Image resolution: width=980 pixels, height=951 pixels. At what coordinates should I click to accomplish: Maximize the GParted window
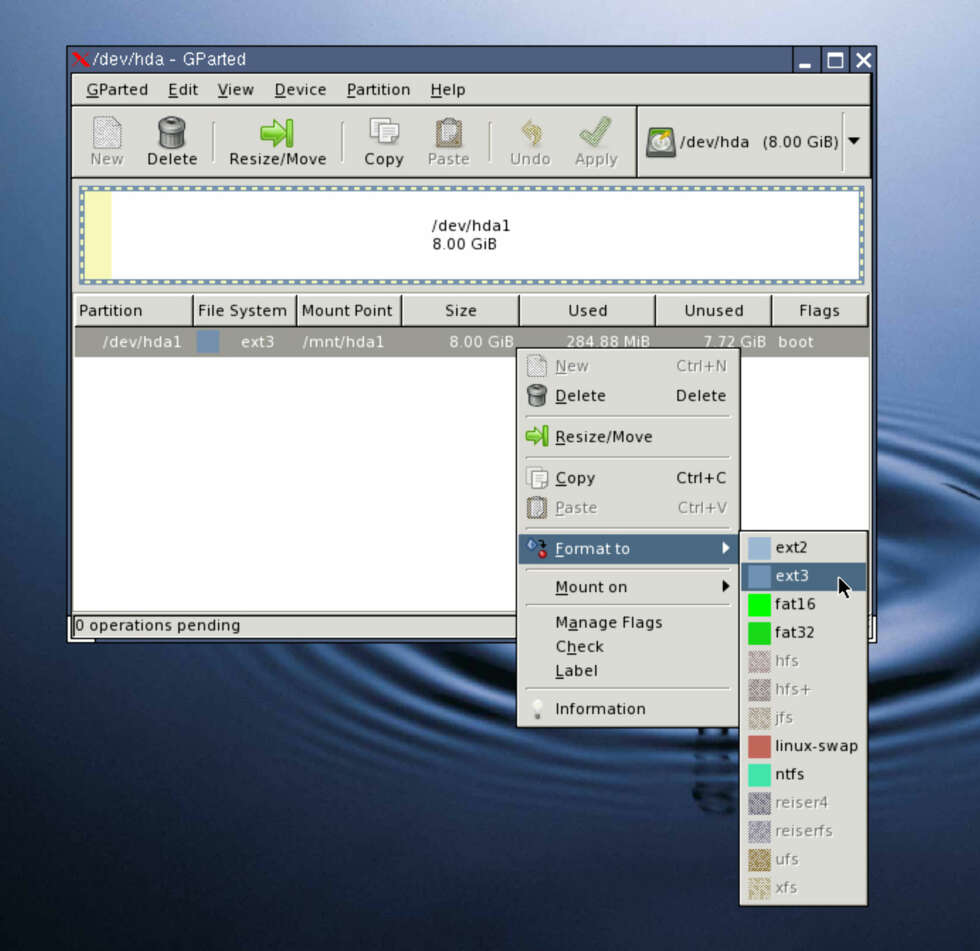[835, 60]
